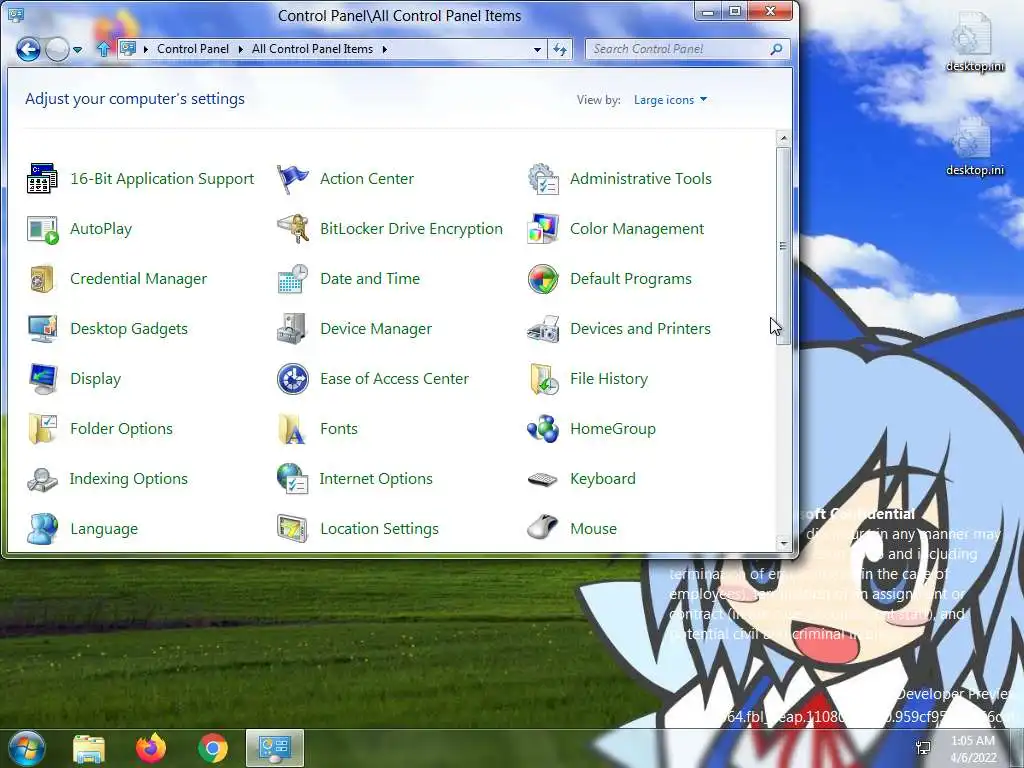Expand the arrow before Control Panel breadcrumb
Image resolution: width=1024 pixels, height=768 pixels.
144,49
